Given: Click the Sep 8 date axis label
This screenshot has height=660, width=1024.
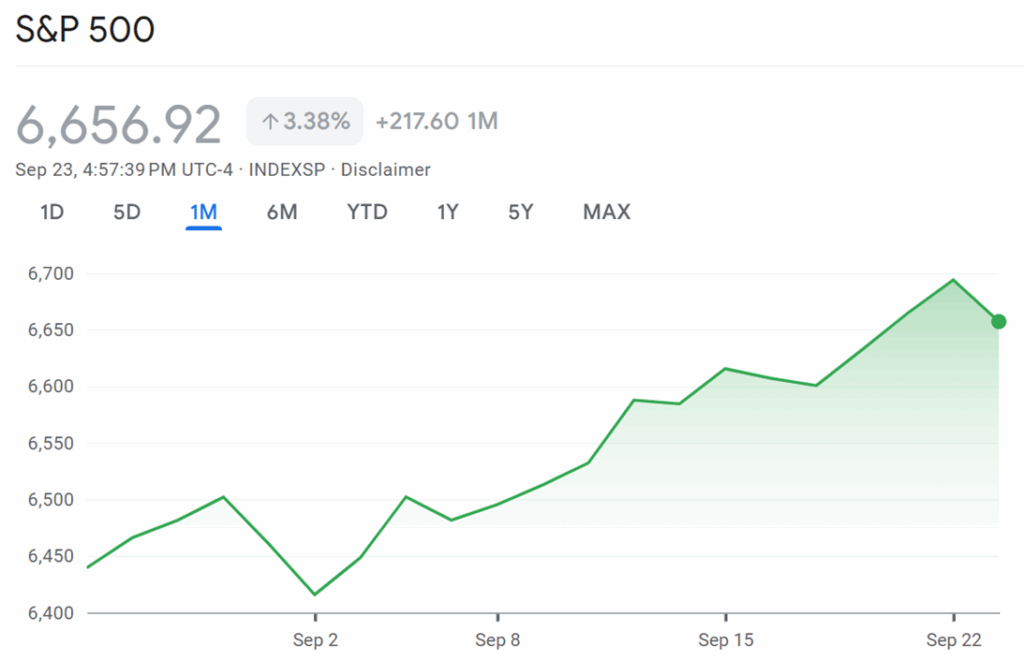Looking at the screenshot, I should tap(497, 640).
